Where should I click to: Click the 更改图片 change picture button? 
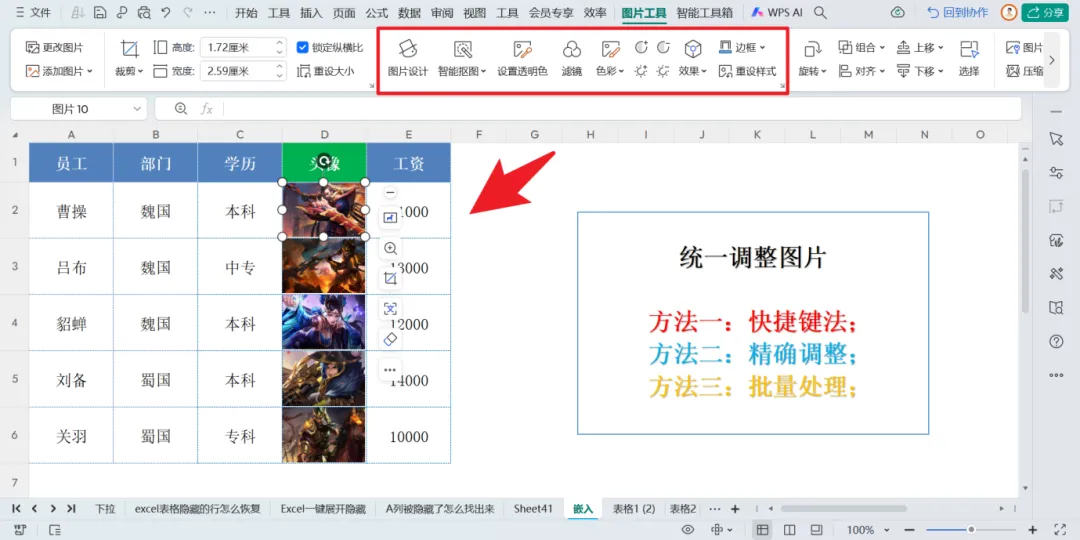coord(55,48)
